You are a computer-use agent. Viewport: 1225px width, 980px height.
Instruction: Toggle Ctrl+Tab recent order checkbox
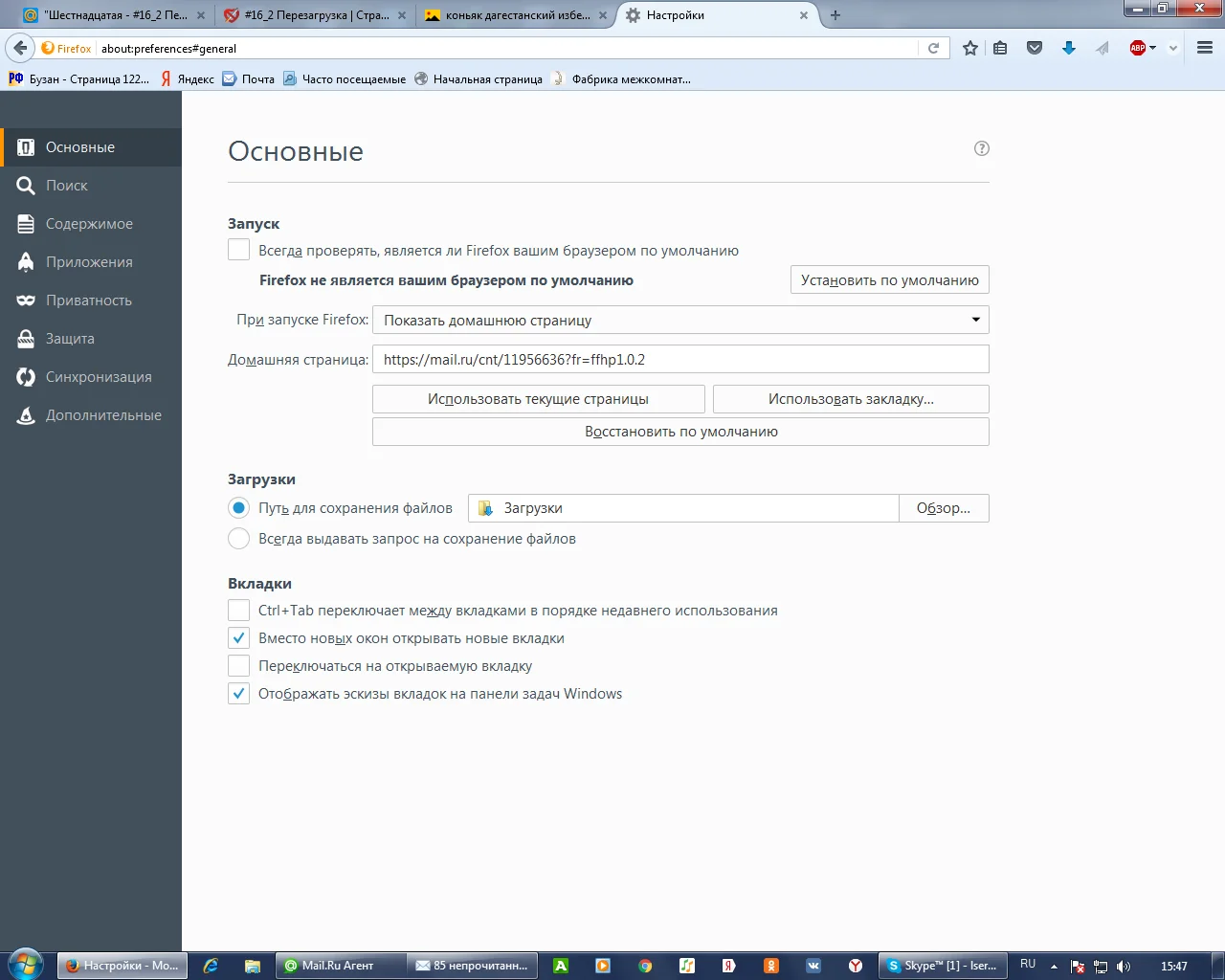pyautogui.click(x=239, y=611)
